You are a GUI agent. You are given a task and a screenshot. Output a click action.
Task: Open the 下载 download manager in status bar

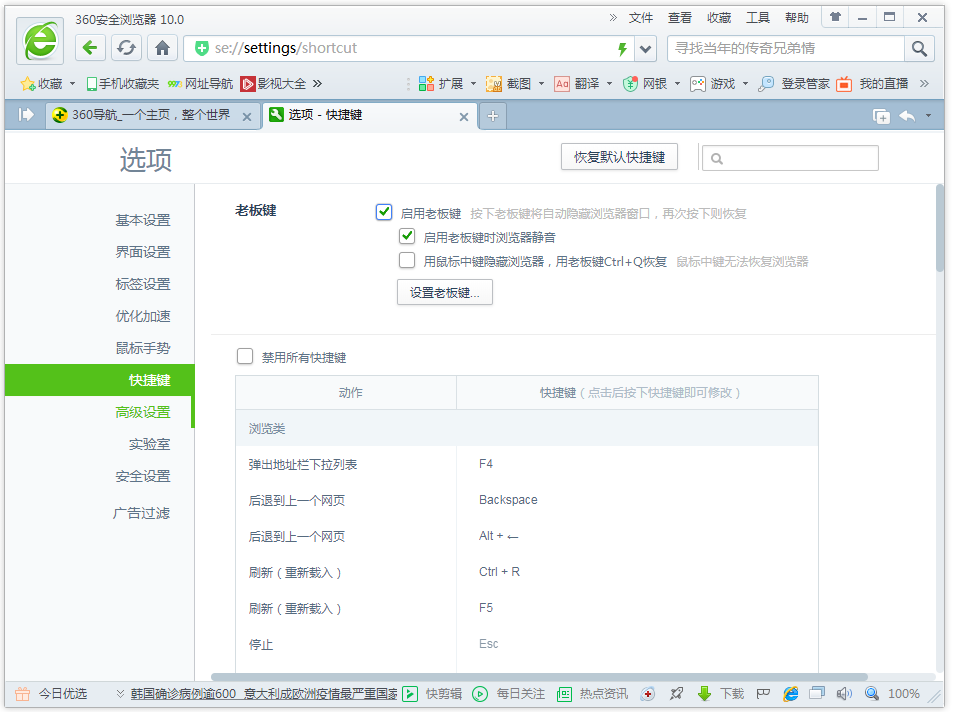(721, 693)
